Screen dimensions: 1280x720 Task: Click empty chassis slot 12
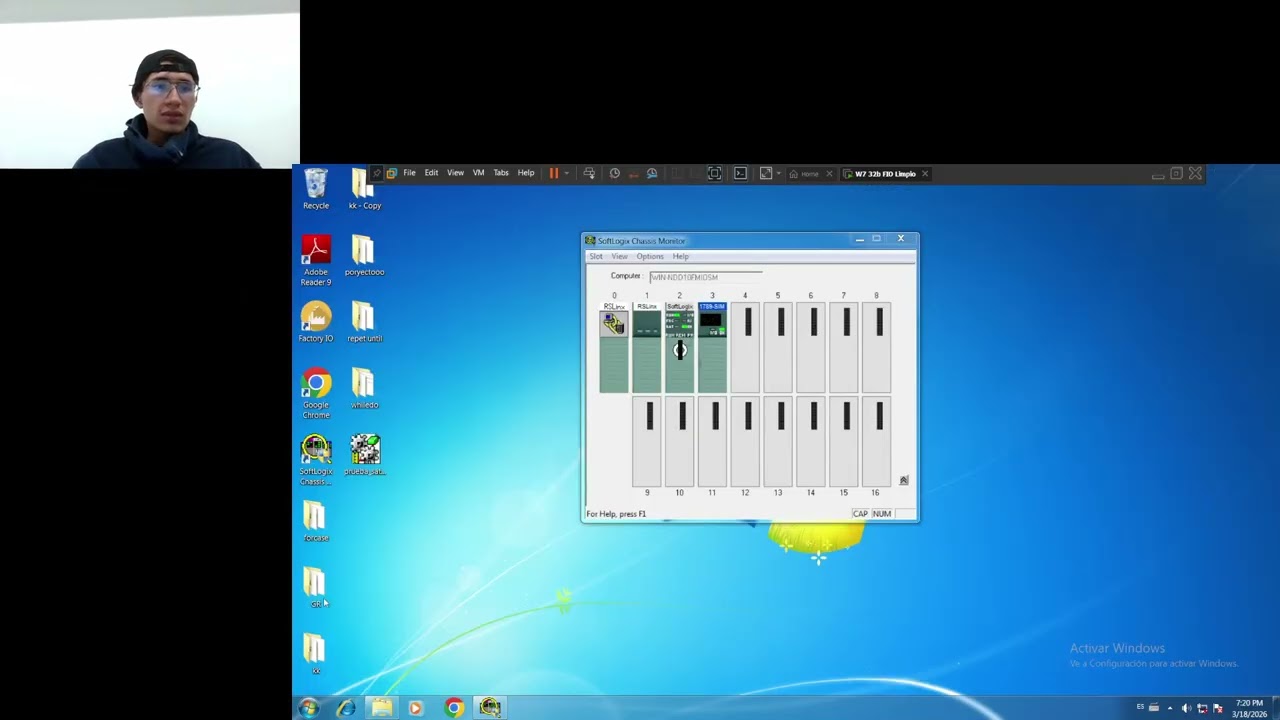(x=745, y=441)
